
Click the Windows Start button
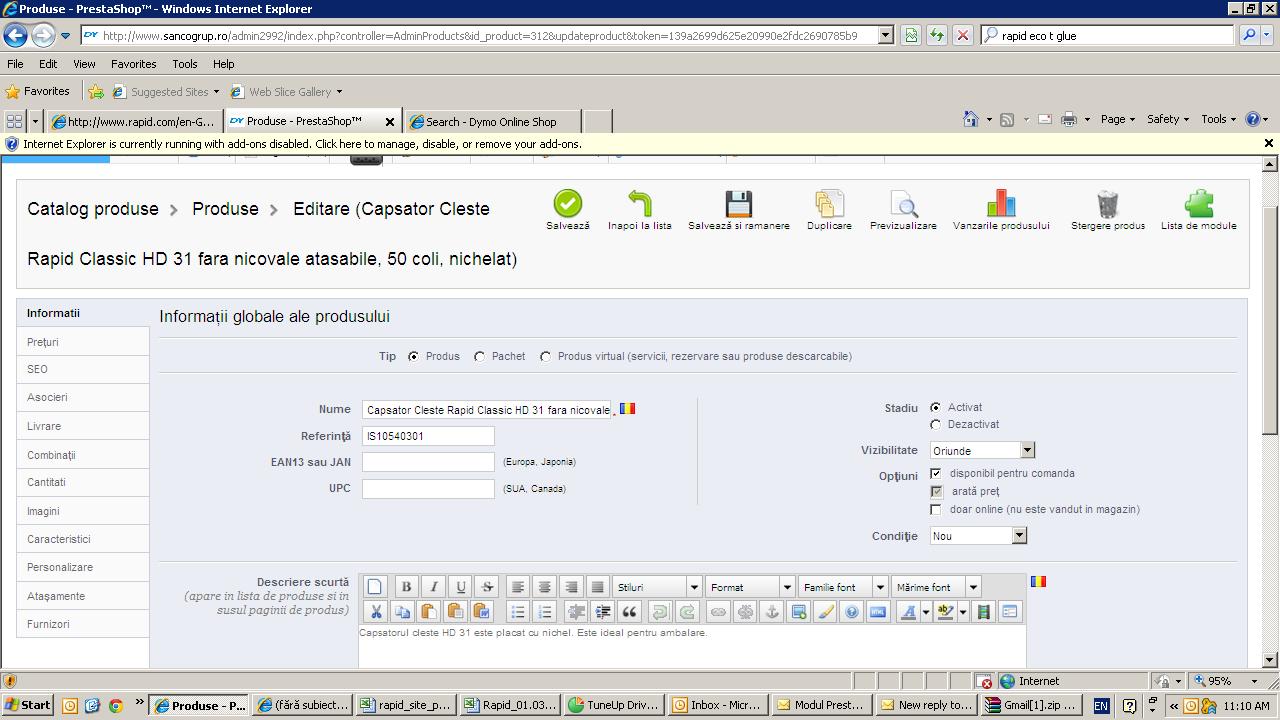28,705
